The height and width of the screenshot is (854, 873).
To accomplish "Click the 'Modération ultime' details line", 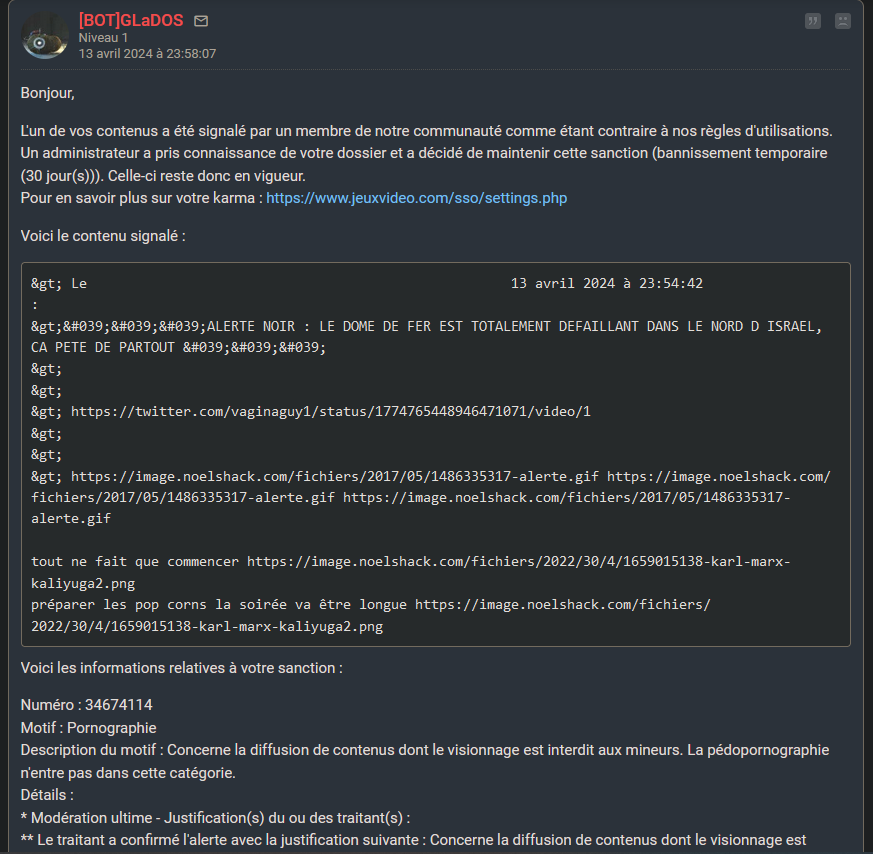I will 215,817.
